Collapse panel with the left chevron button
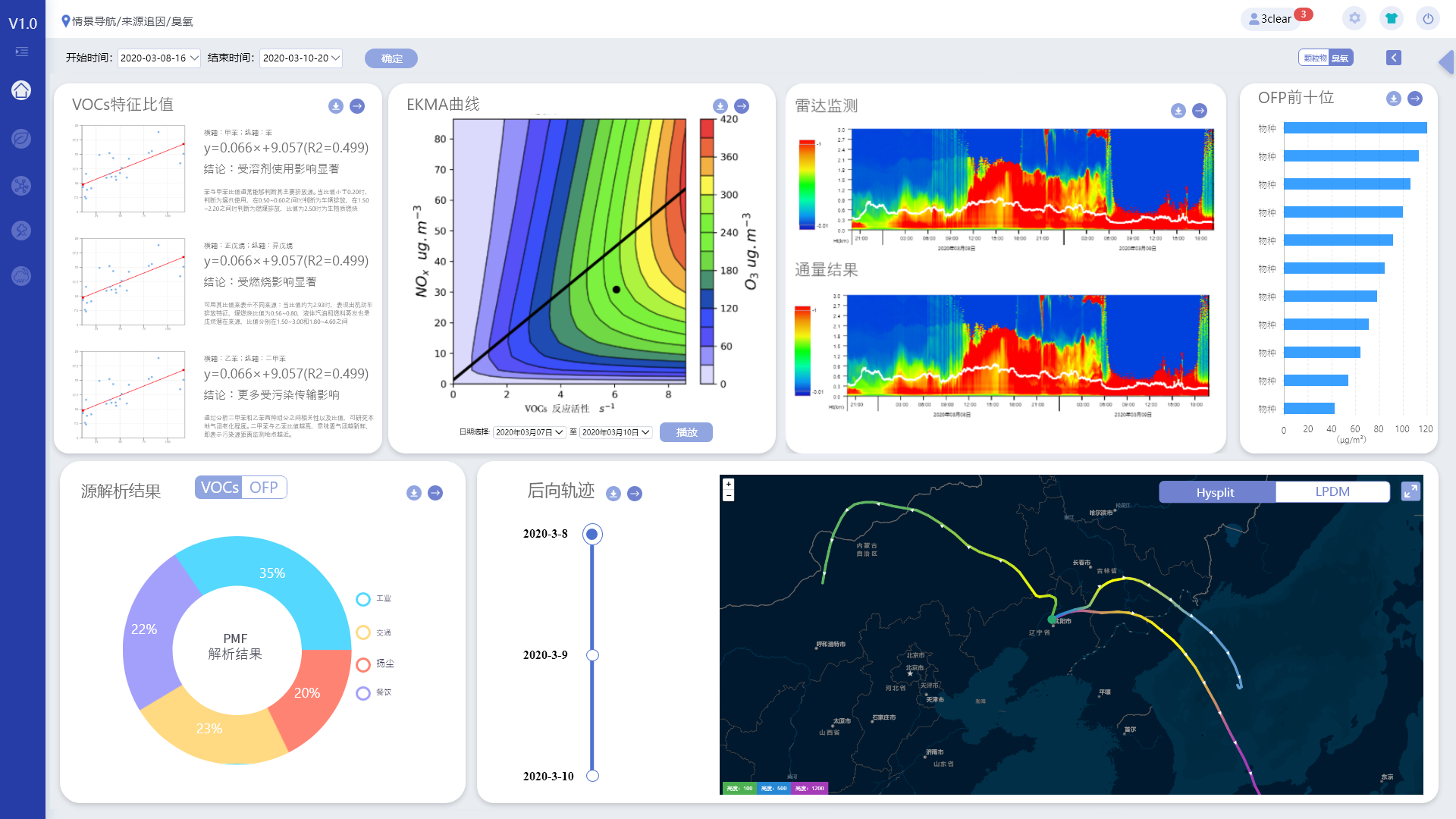 tap(1394, 58)
